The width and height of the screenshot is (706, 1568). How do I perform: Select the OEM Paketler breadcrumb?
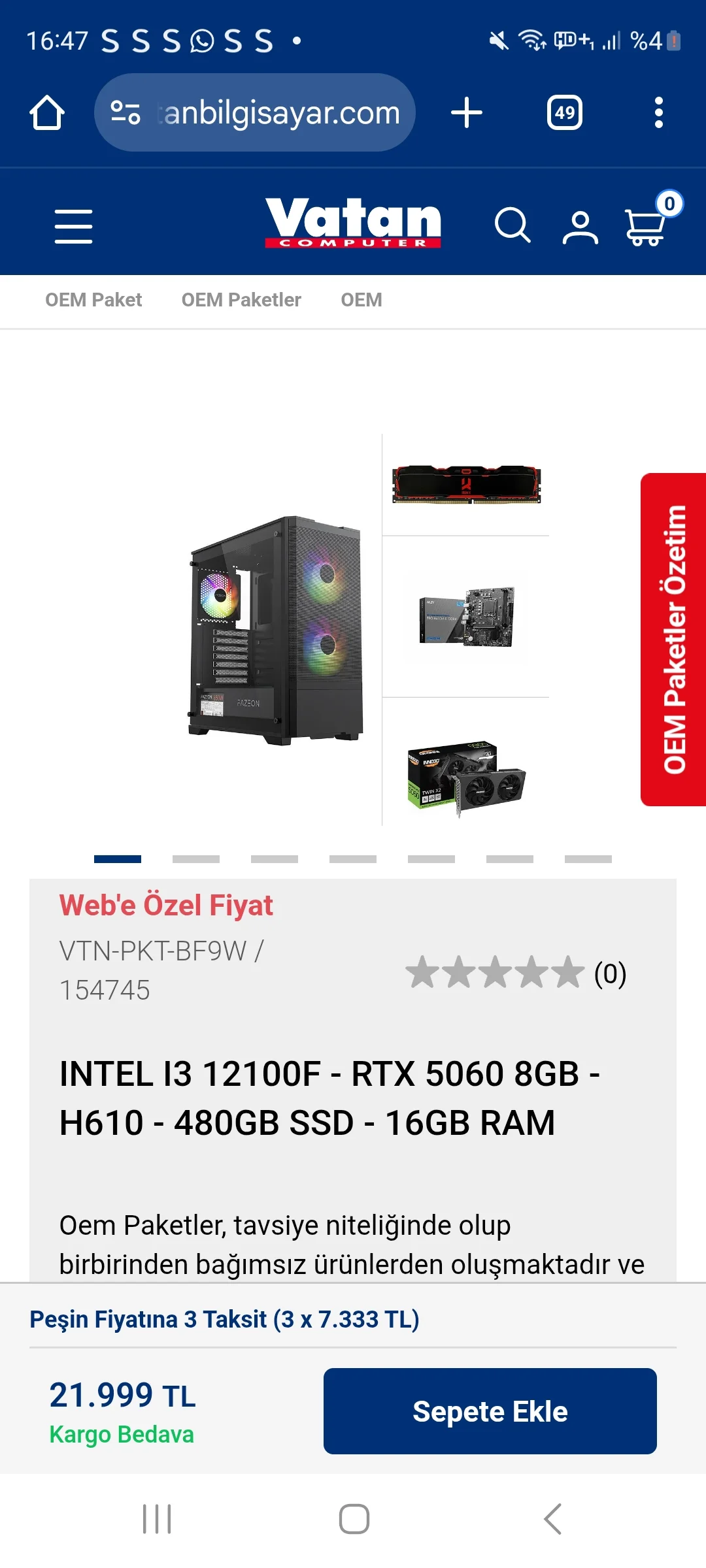[x=241, y=300]
